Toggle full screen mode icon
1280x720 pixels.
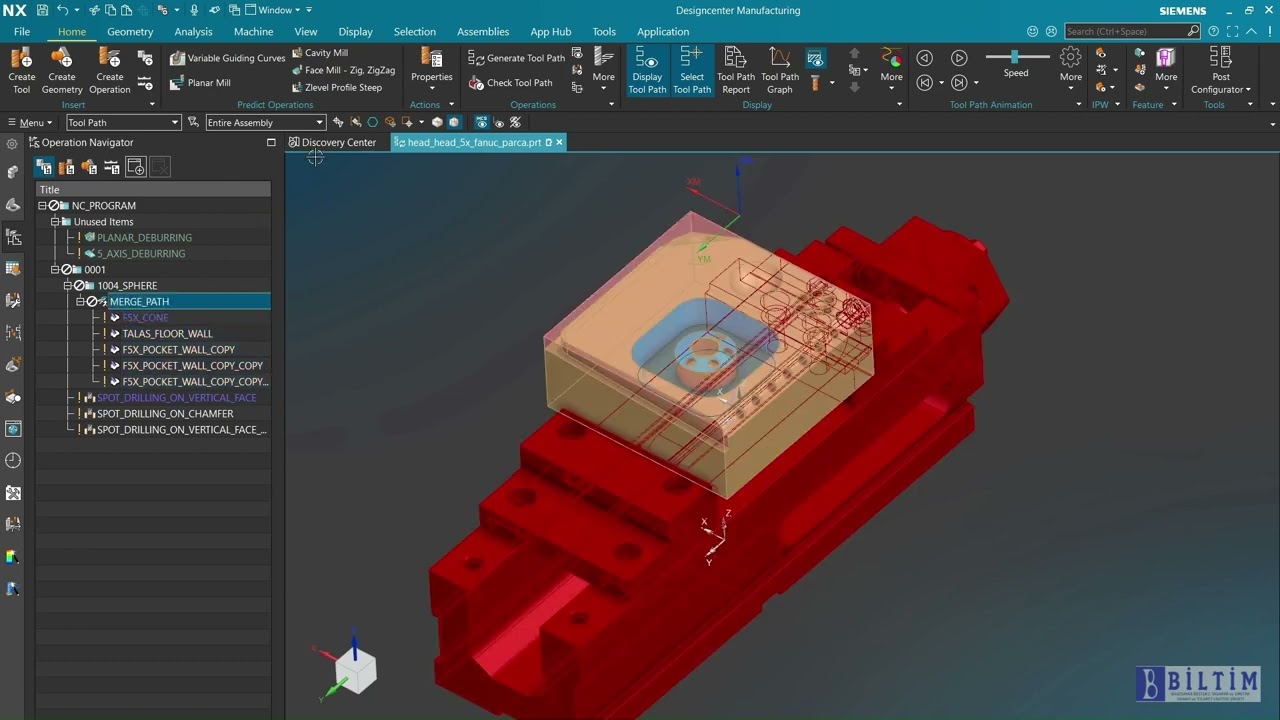pos(1232,32)
